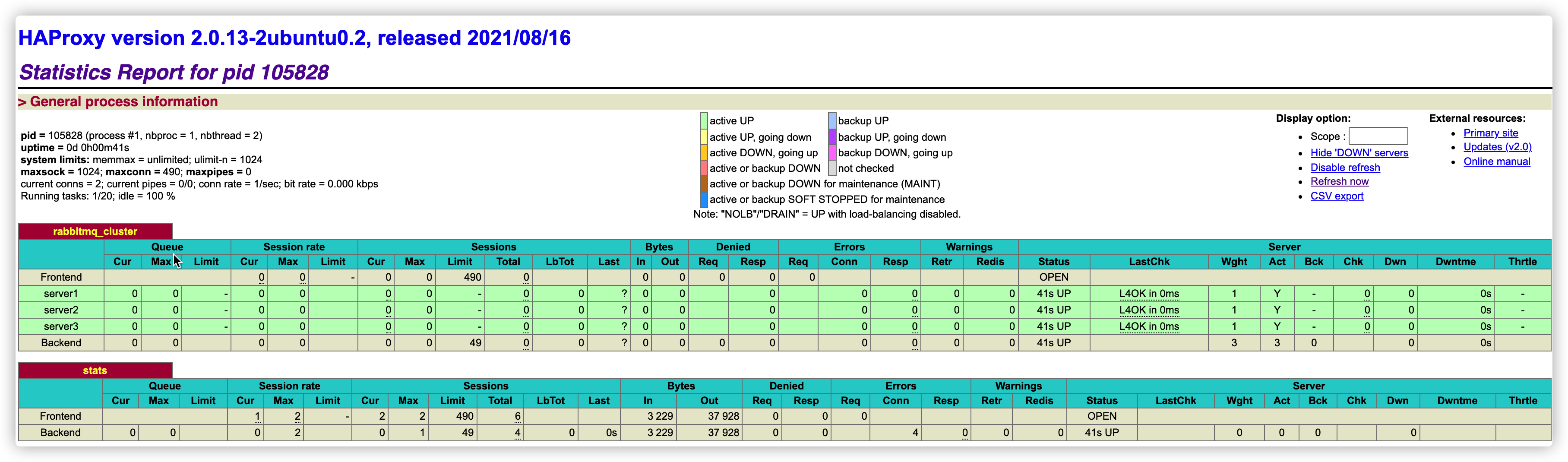Click stats table Dwntme column header
The image size is (1568, 462).
[1457, 401]
